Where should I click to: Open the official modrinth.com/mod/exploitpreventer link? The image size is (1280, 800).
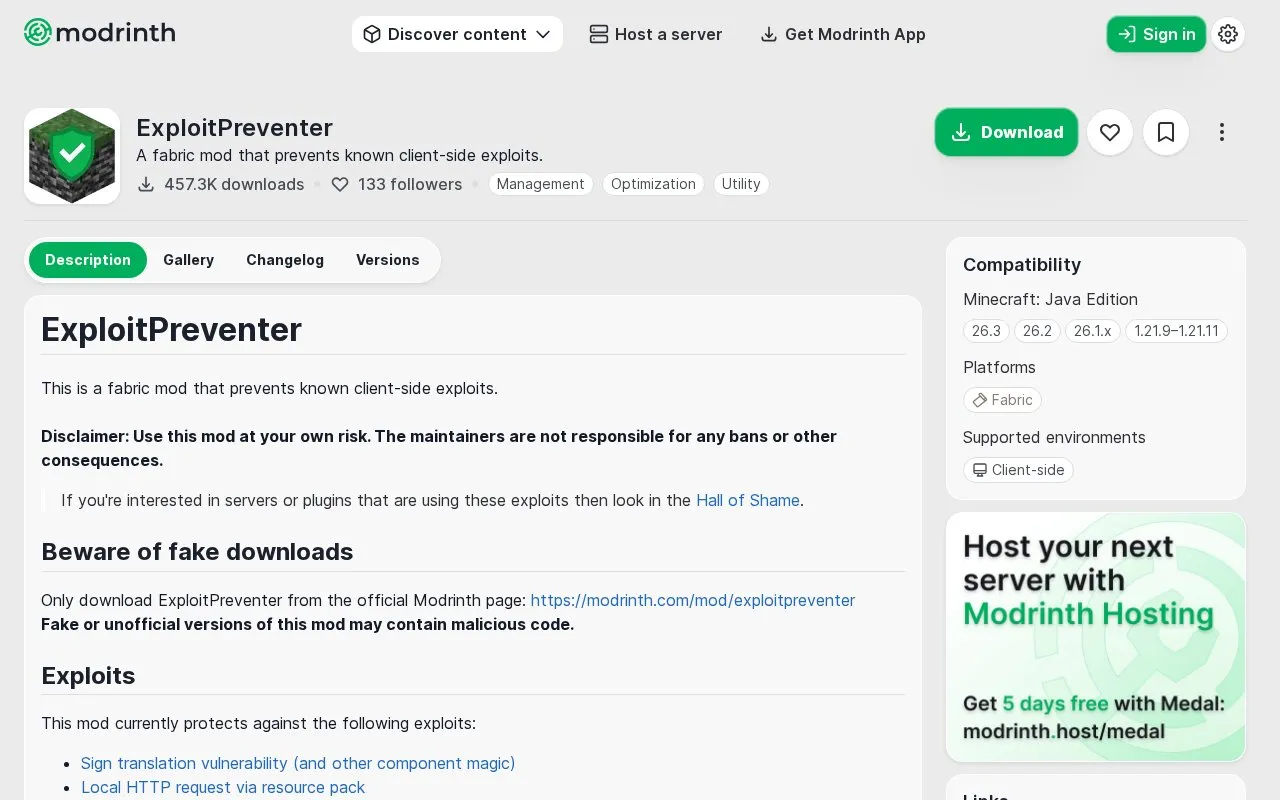[693, 600]
